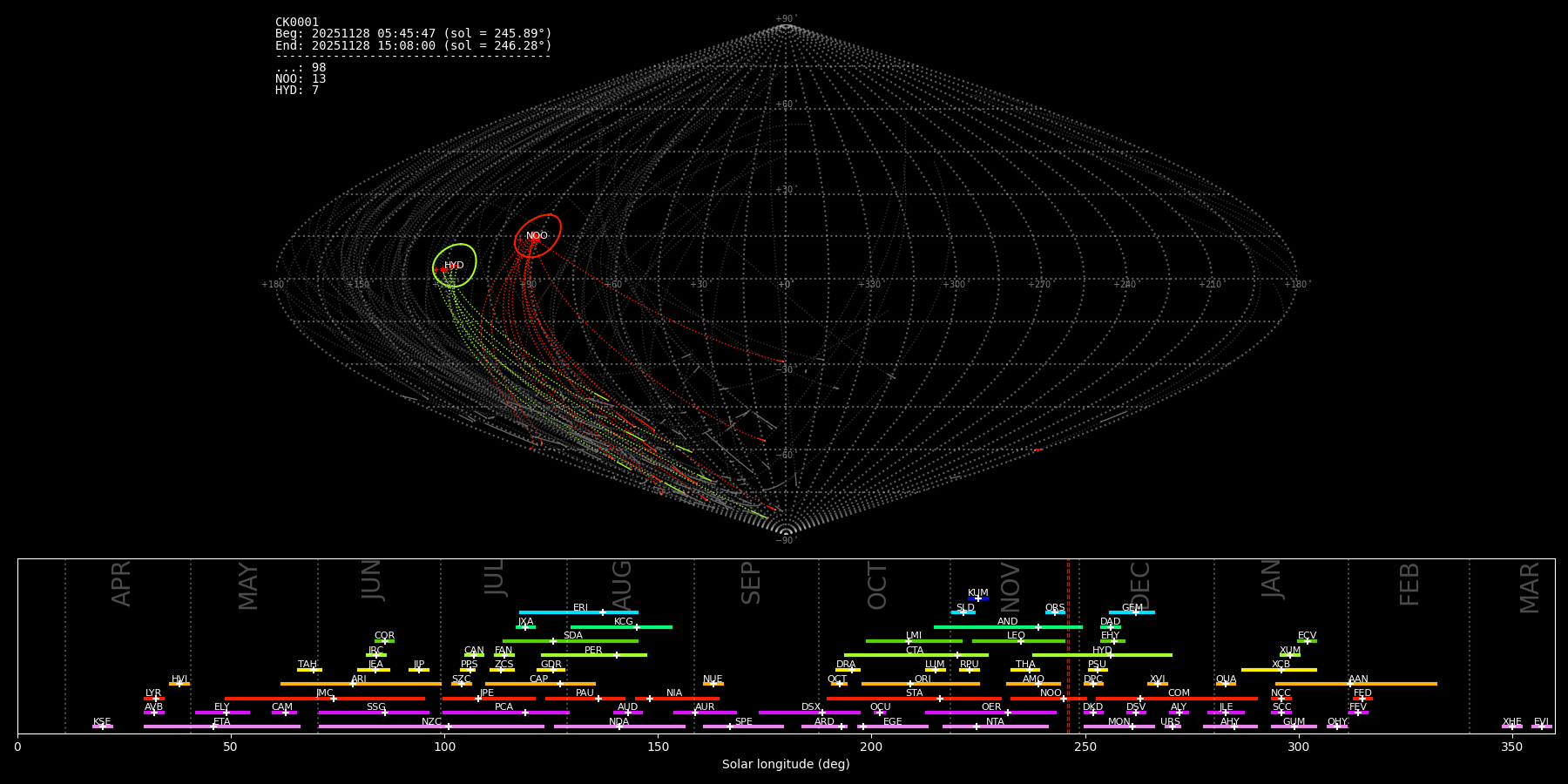Click the COM shower label in timeline
1568x784 pixels.
[x=1179, y=693]
